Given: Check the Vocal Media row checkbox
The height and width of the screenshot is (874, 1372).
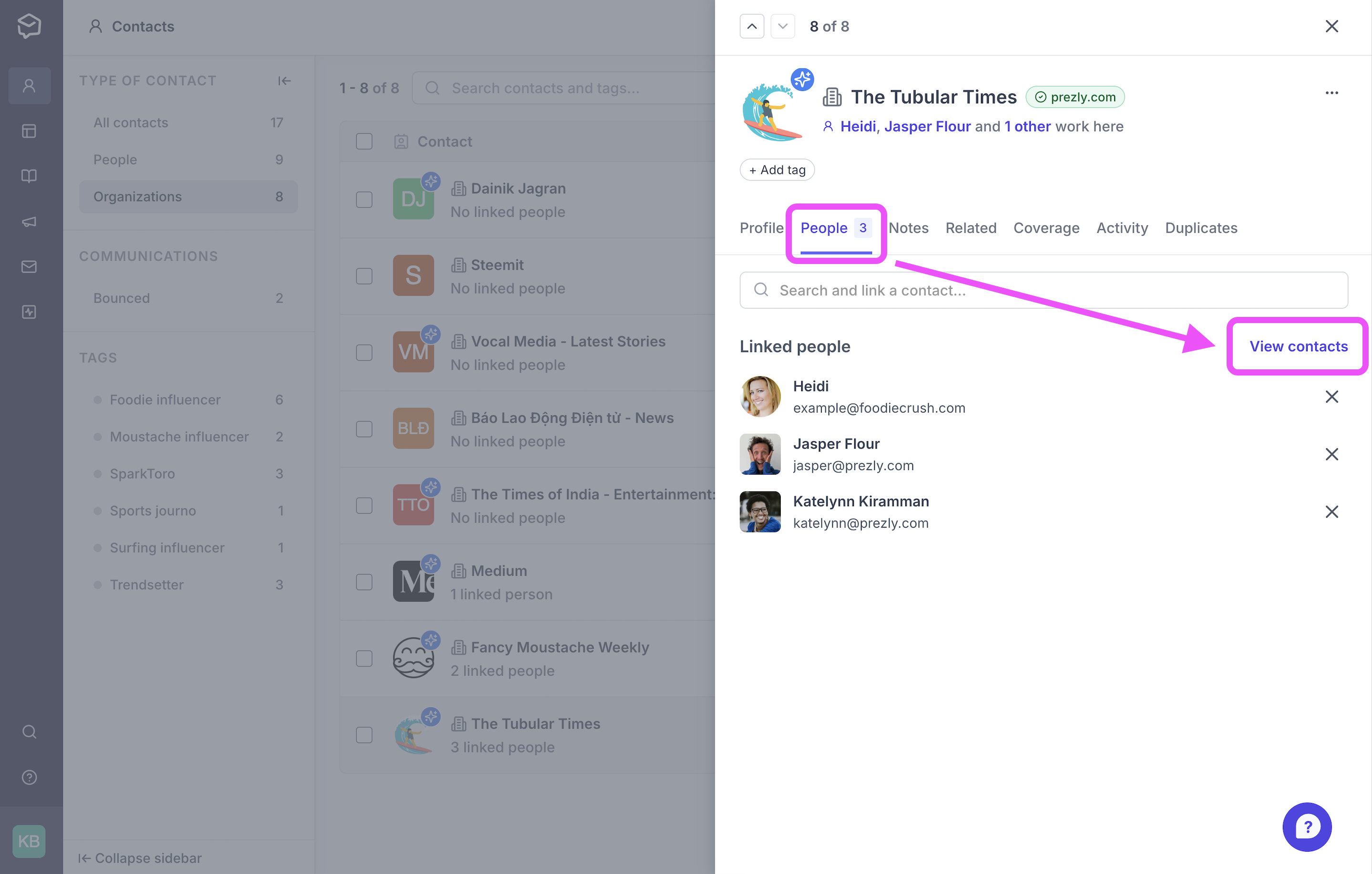Looking at the screenshot, I should pyautogui.click(x=364, y=352).
